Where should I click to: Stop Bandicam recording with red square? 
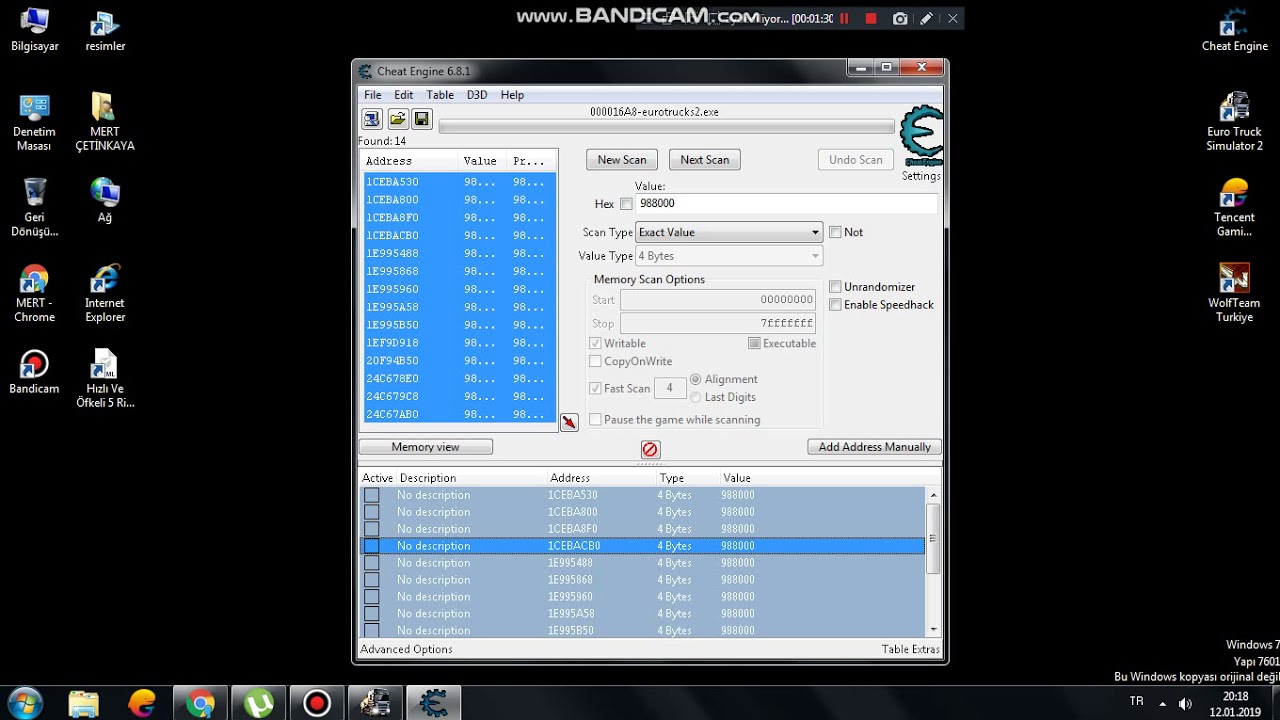(871, 18)
